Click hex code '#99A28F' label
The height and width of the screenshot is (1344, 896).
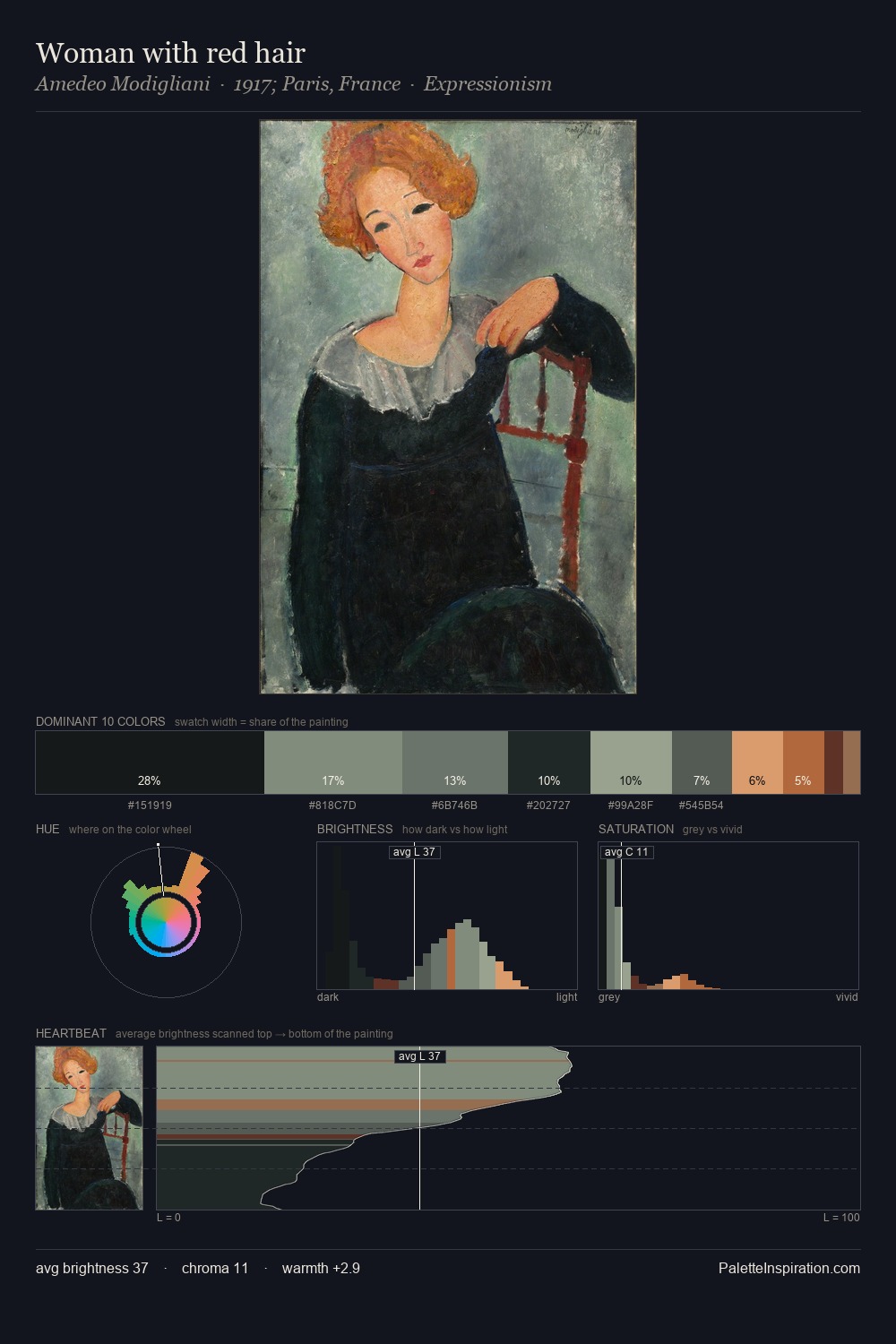[x=631, y=806]
